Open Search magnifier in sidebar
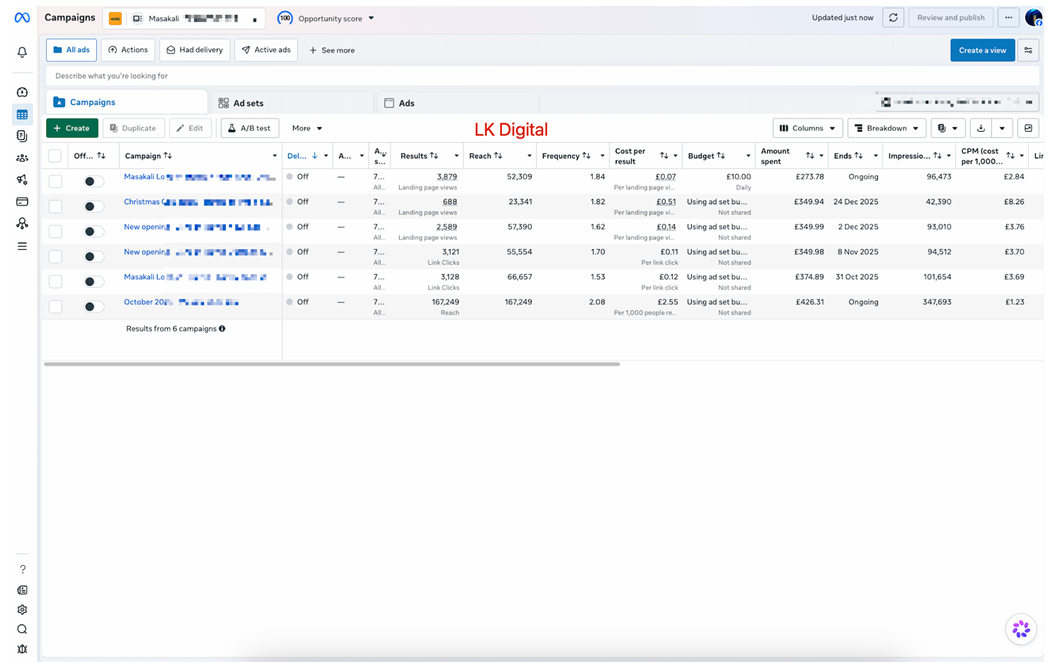The height and width of the screenshot is (663, 1047). (22, 630)
